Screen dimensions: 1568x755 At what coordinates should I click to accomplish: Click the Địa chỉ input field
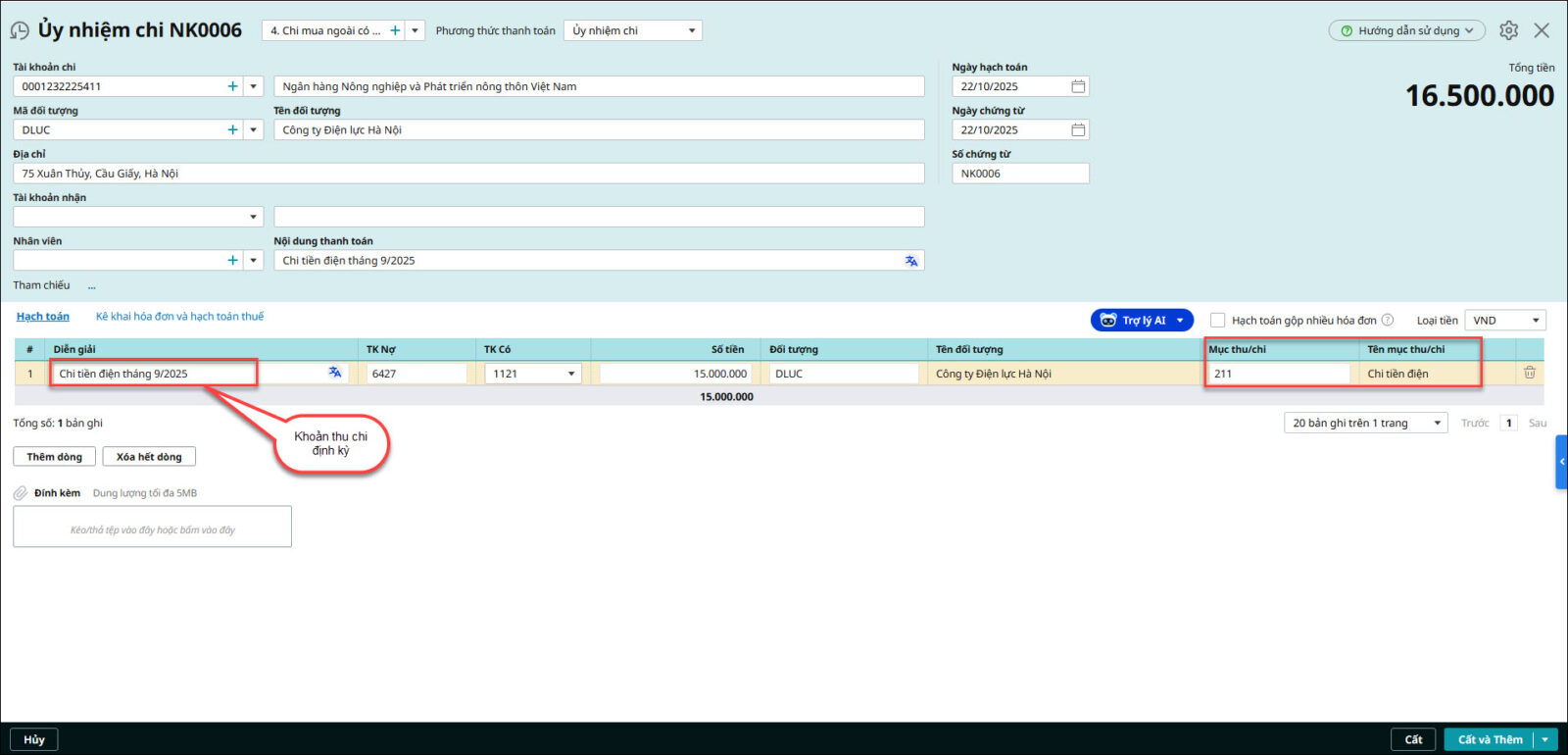(x=468, y=174)
